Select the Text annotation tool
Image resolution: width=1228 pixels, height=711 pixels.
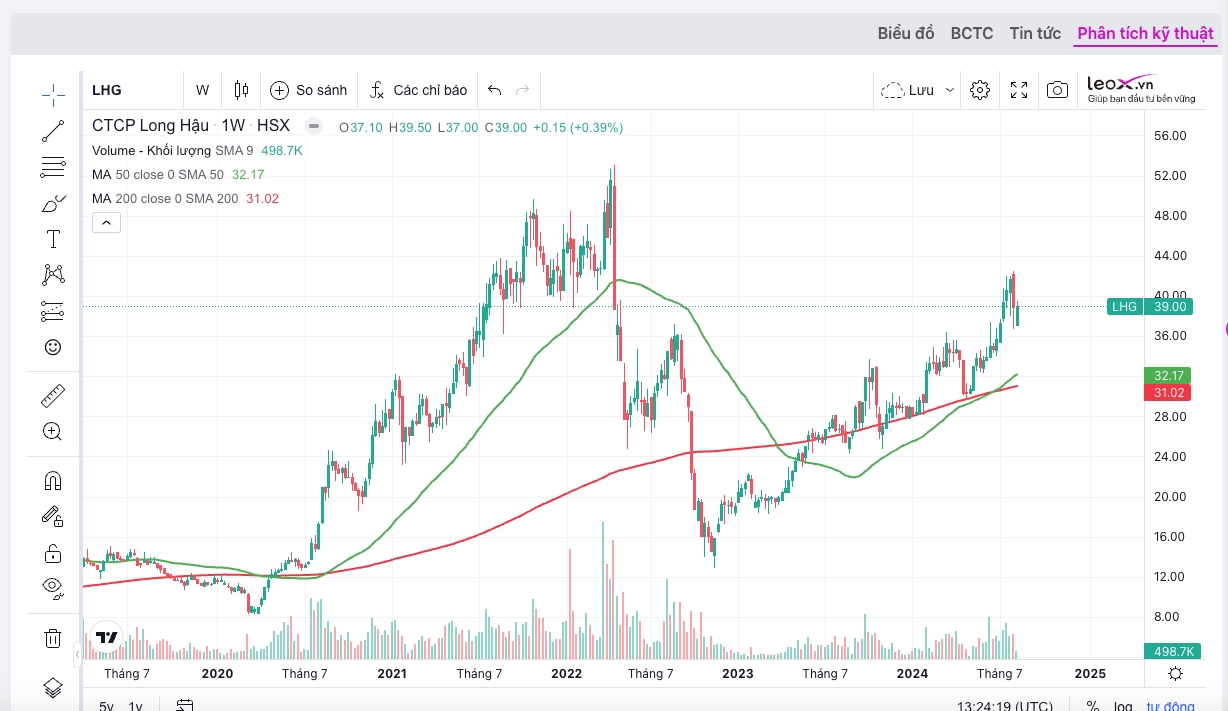click(x=53, y=239)
